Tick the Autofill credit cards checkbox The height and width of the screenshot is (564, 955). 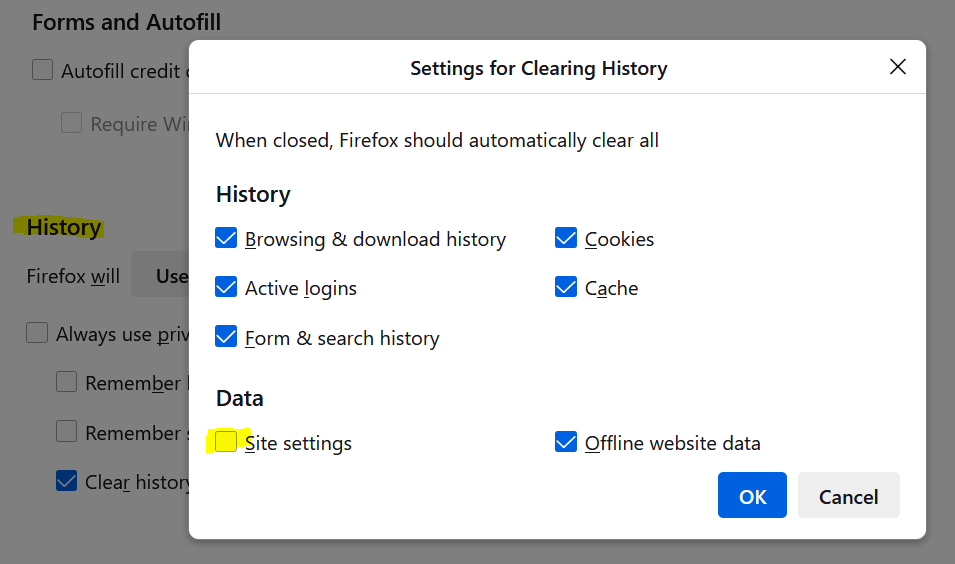(42, 70)
